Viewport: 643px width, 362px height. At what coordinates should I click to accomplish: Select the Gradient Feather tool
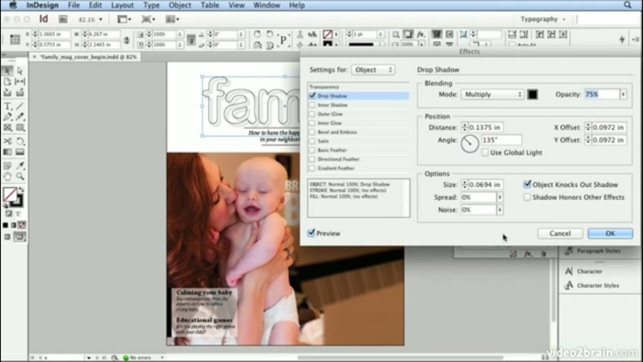coord(20,152)
